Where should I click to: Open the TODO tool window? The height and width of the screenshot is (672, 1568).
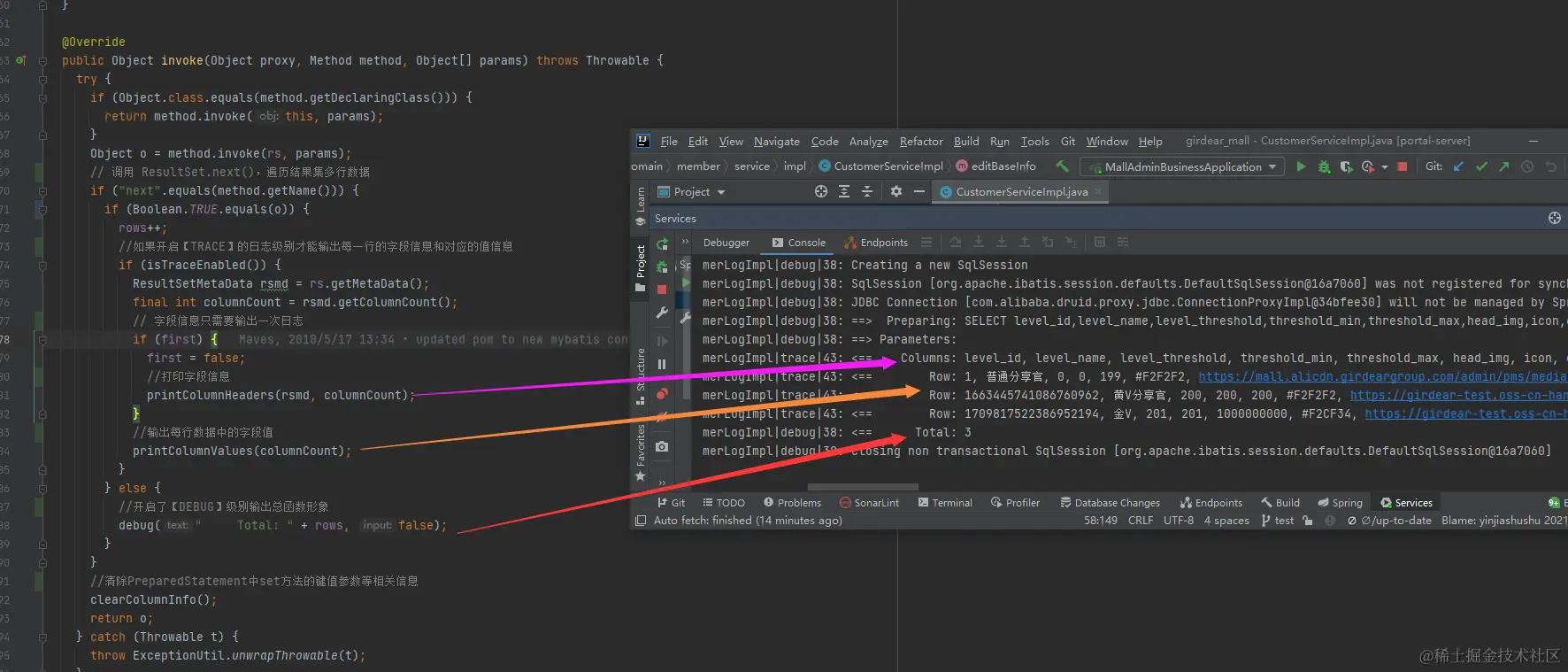coord(724,502)
